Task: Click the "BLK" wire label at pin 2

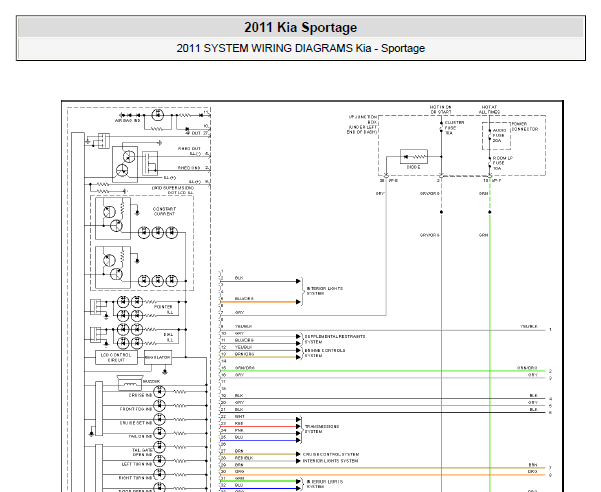Action: [239, 278]
